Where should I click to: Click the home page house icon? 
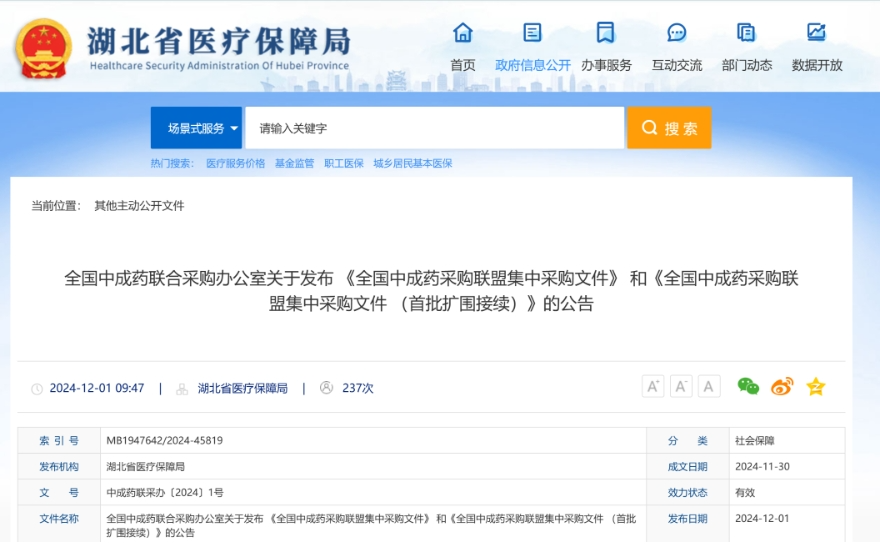[x=463, y=33]
